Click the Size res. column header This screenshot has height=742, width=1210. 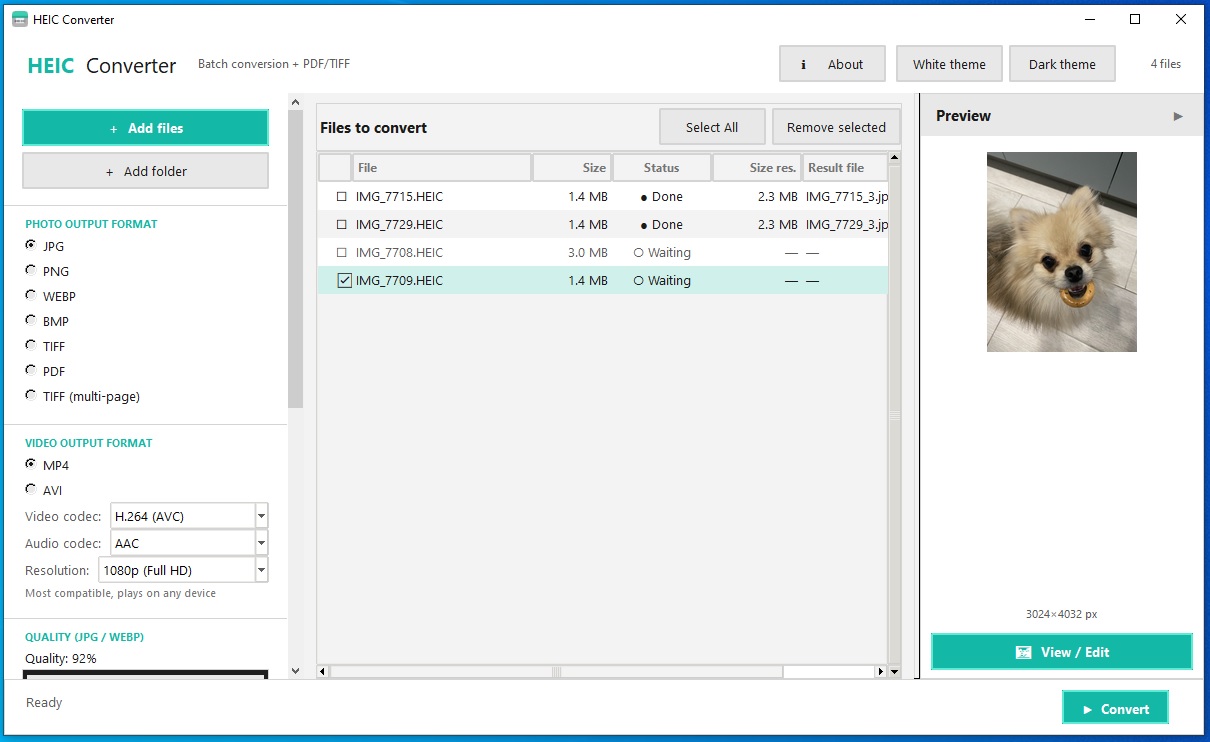pos(757,168)
